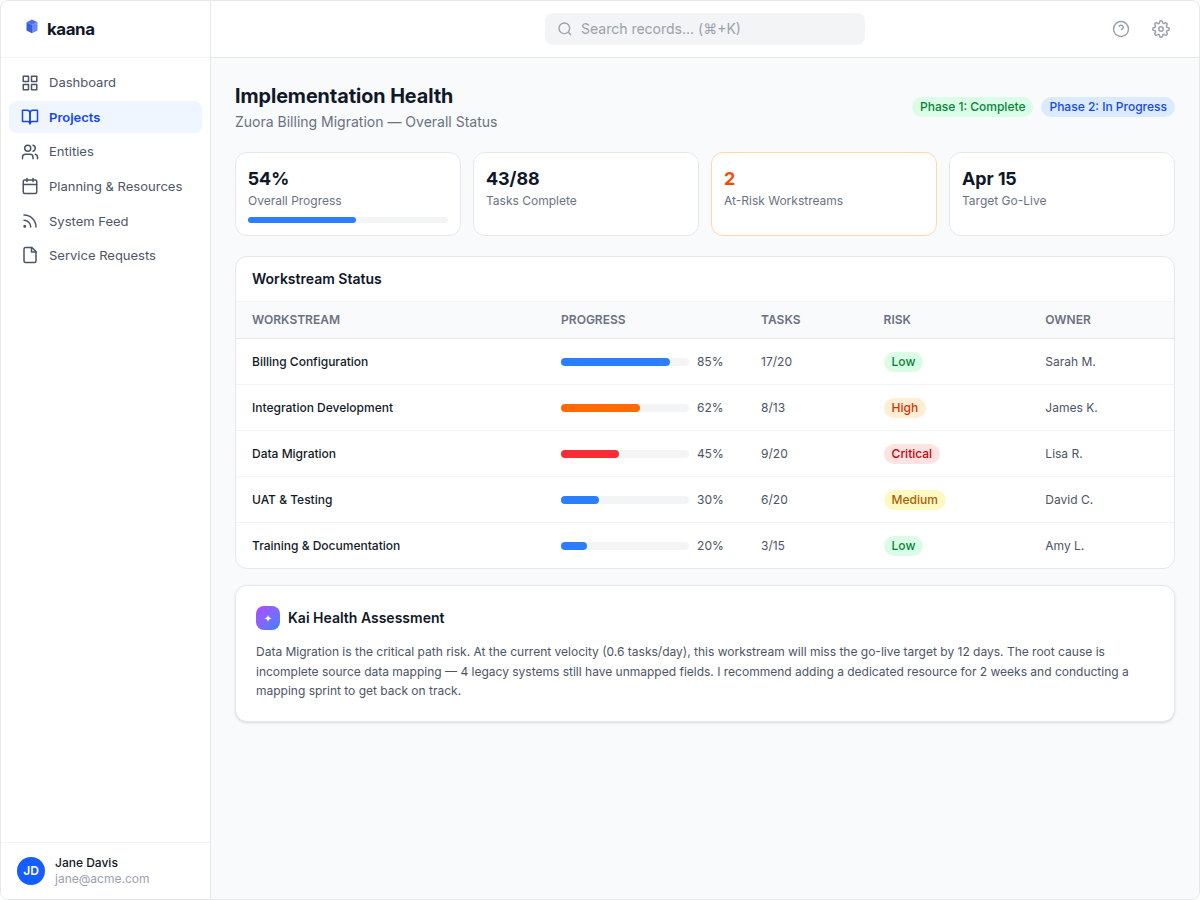Image resolution: width=1200 pixels, height=900 pixels.
Task: Toggle the Phase 2: In Progress badge
Action: [x=1107, y=105]
